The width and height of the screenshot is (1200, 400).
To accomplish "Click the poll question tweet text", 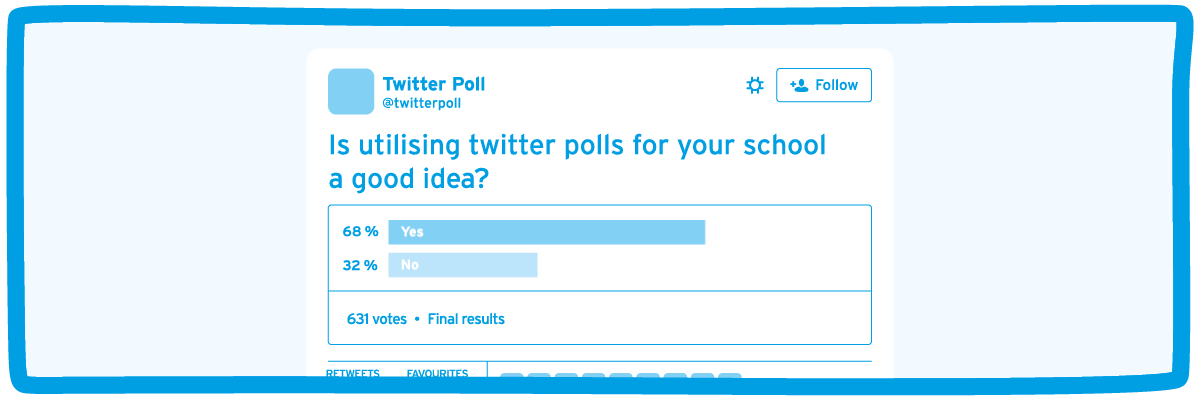I will [578, 161].
